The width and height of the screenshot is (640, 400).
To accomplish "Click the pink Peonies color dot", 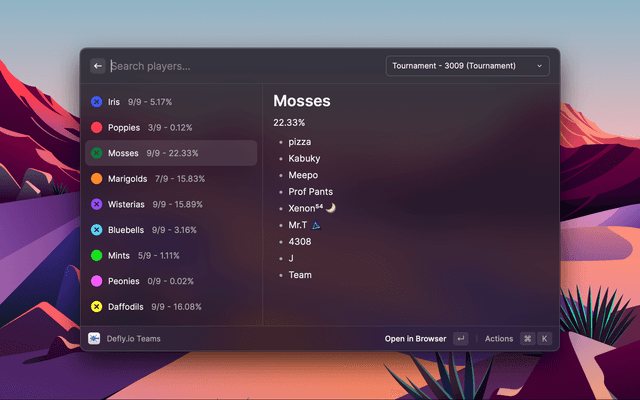I will point(96,281).
